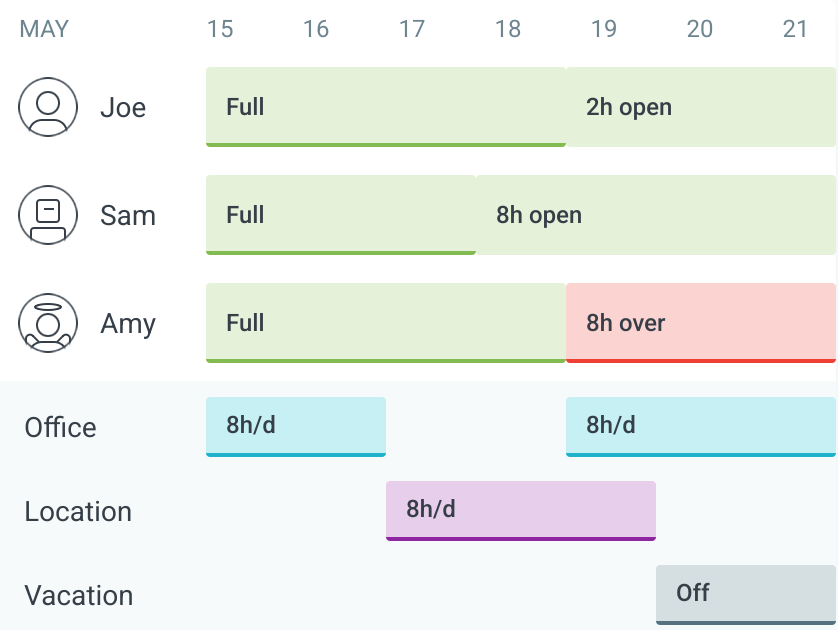Click the first Office 8h/d bar

(296, 426)
